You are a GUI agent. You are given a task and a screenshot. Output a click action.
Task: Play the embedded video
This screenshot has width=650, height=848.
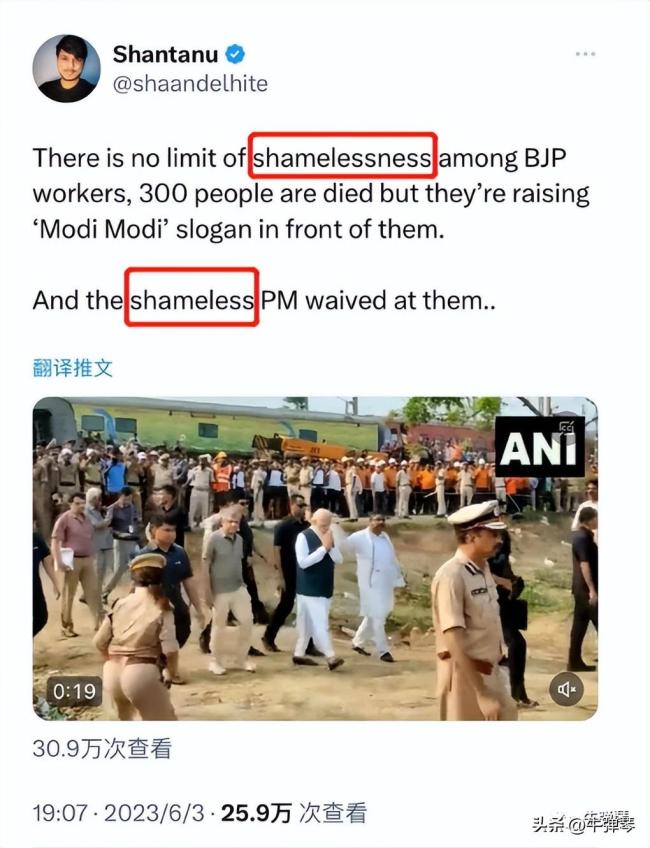coord(315,559)
